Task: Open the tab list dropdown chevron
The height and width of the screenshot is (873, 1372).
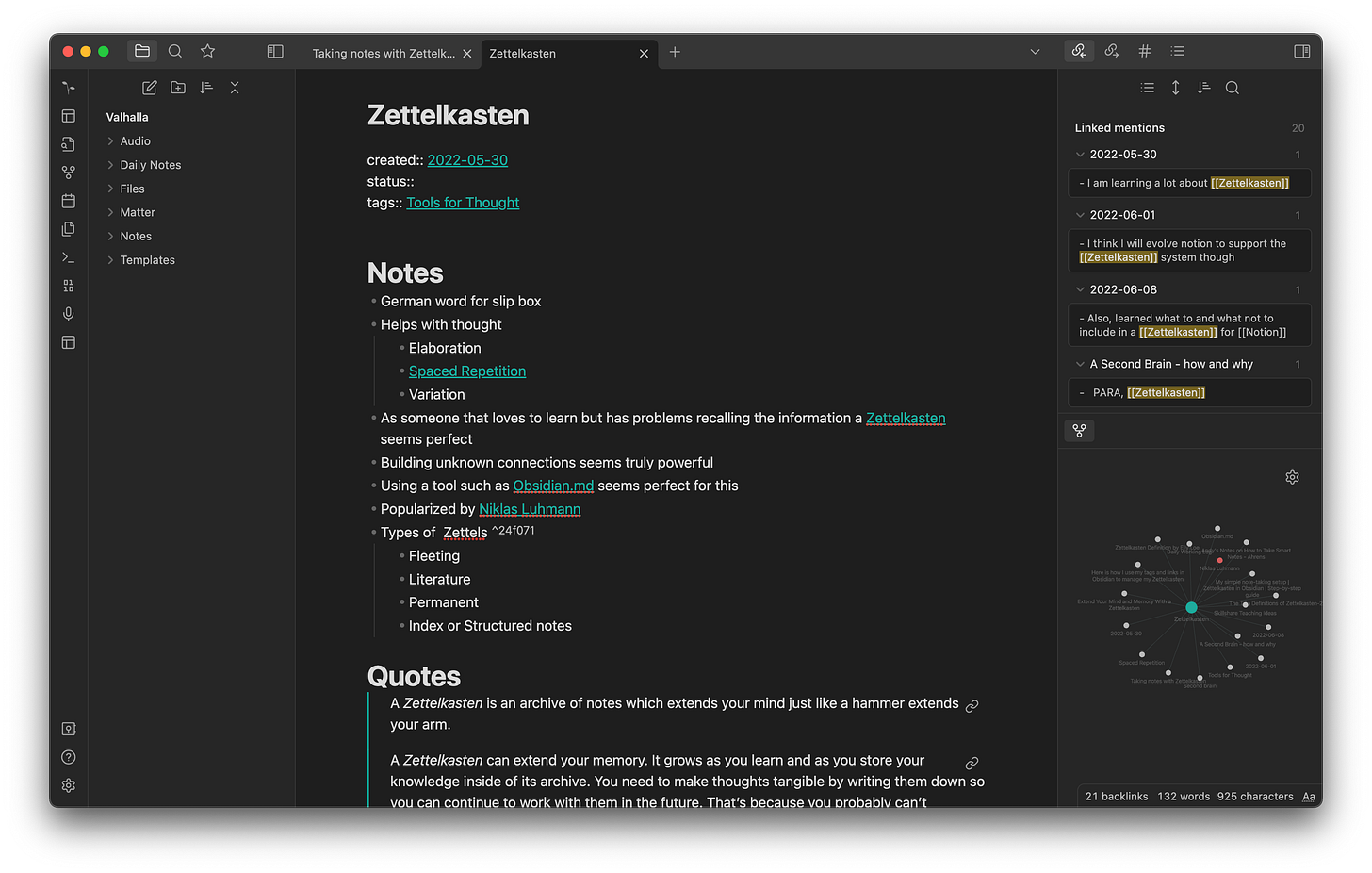Action: tap(1035, 52)
